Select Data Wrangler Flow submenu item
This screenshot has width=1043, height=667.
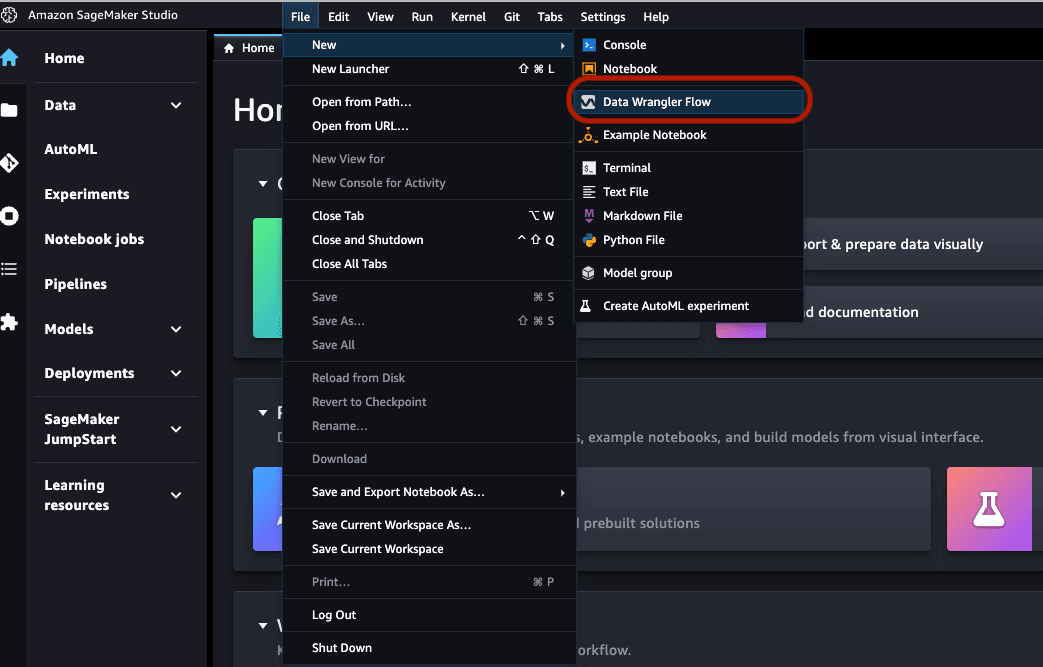pyautogui.click(x=688, y=102)
